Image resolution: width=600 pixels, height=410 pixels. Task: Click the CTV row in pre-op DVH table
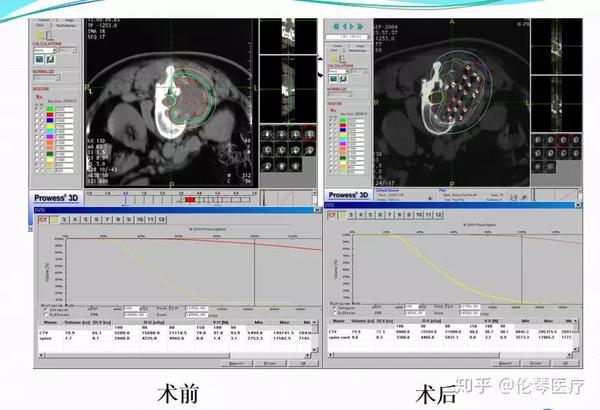pos(176,333)
